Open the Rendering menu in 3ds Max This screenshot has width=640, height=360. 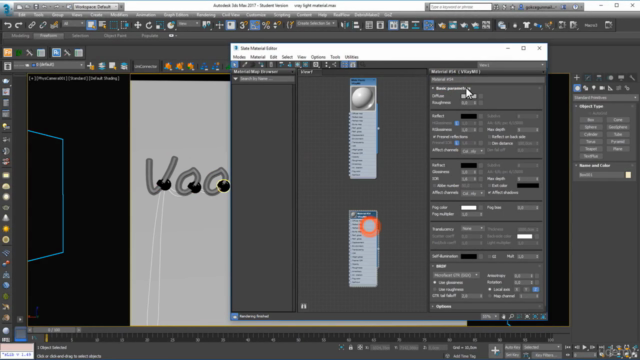(x=206, y=15)
